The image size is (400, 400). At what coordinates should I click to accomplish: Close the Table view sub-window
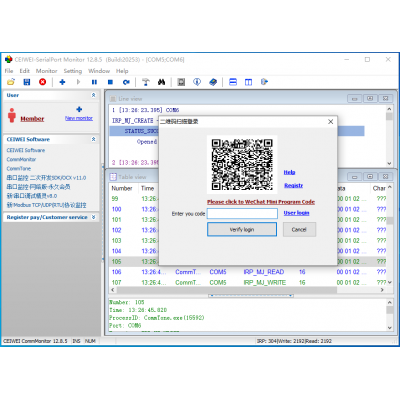click(x=385, y=177)
